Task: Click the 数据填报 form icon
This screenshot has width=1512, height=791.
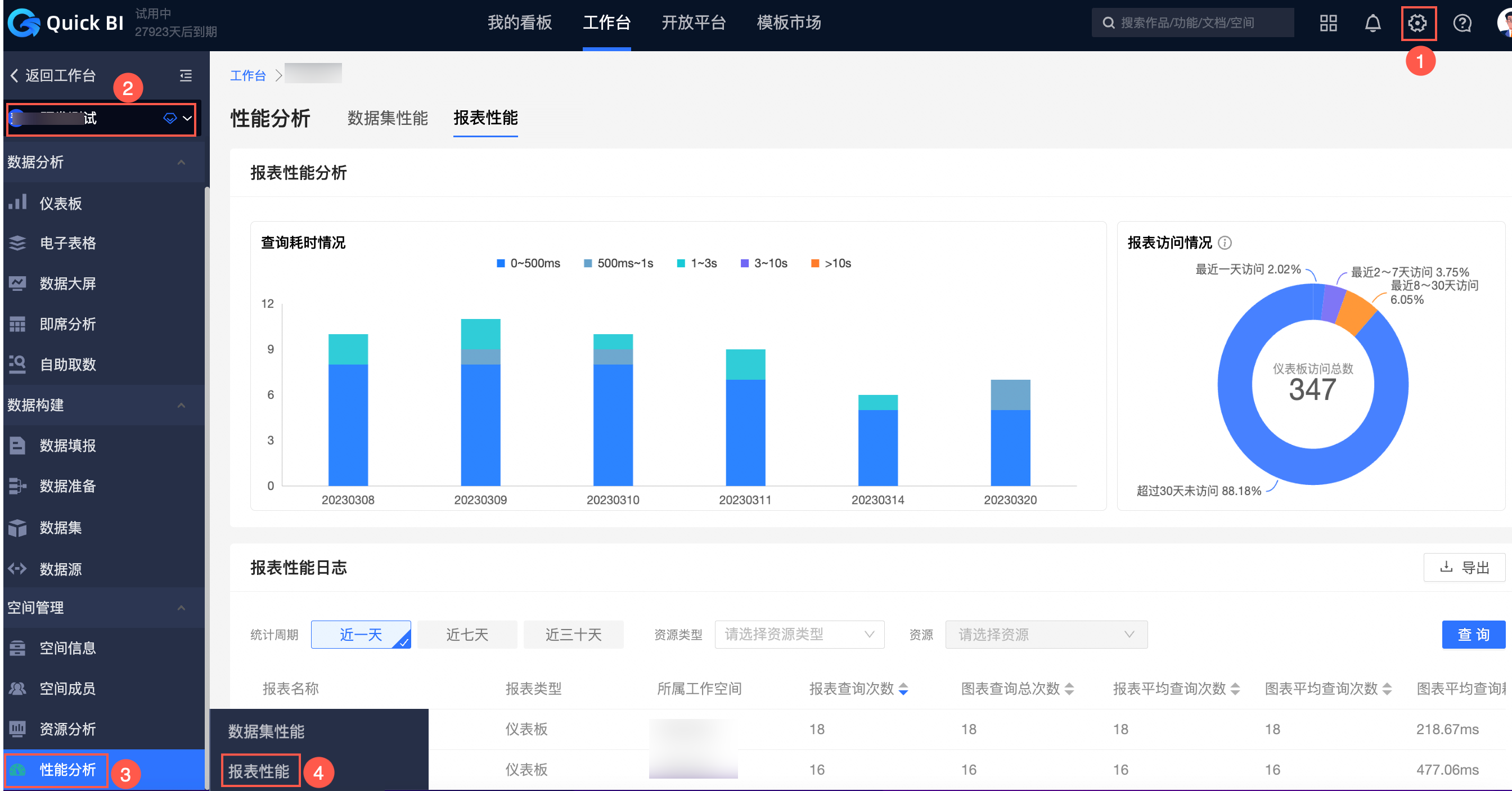Action: pos(17,445)
